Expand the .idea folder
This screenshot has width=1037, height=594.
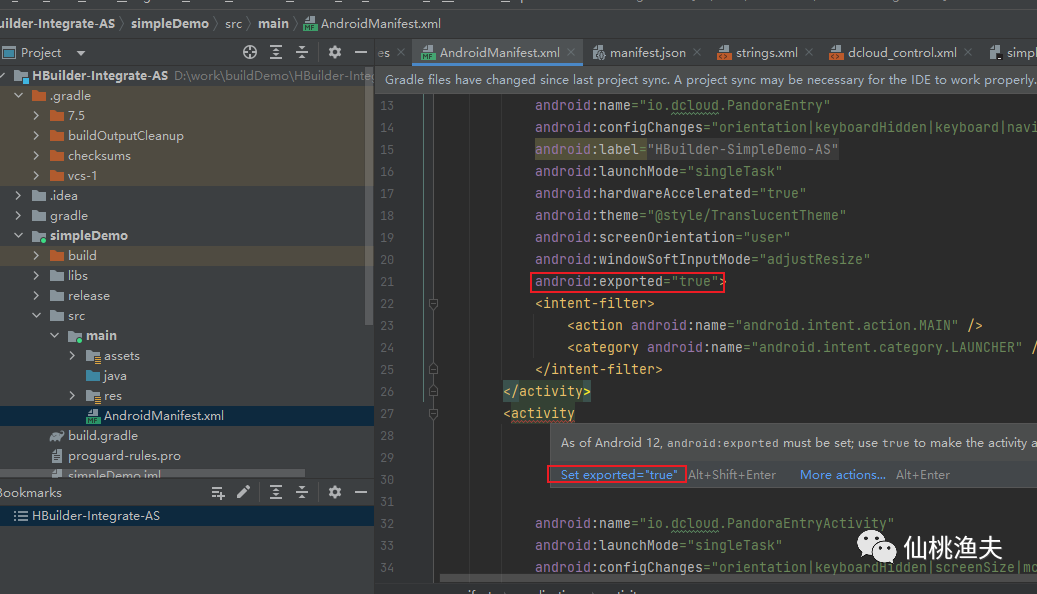[x=19, y=196]
